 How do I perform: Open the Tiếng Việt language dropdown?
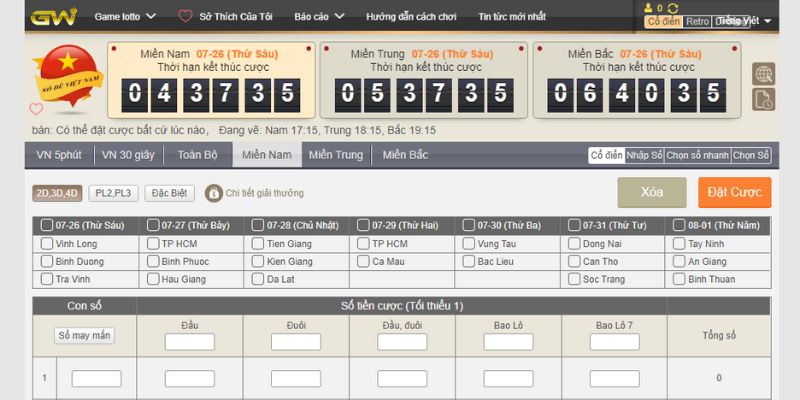click(x=745, y=21)
